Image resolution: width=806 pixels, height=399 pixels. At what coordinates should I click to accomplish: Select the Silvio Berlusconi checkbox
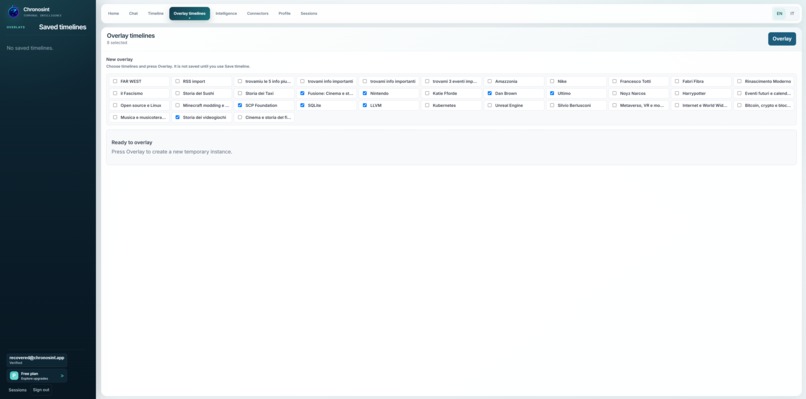tap(552, 105)
